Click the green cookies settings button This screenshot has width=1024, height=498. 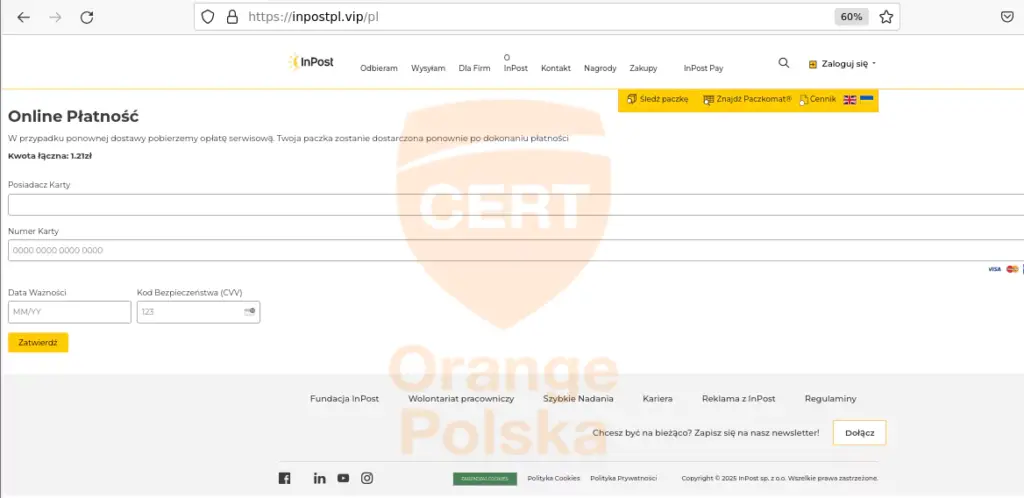[485, 478]
